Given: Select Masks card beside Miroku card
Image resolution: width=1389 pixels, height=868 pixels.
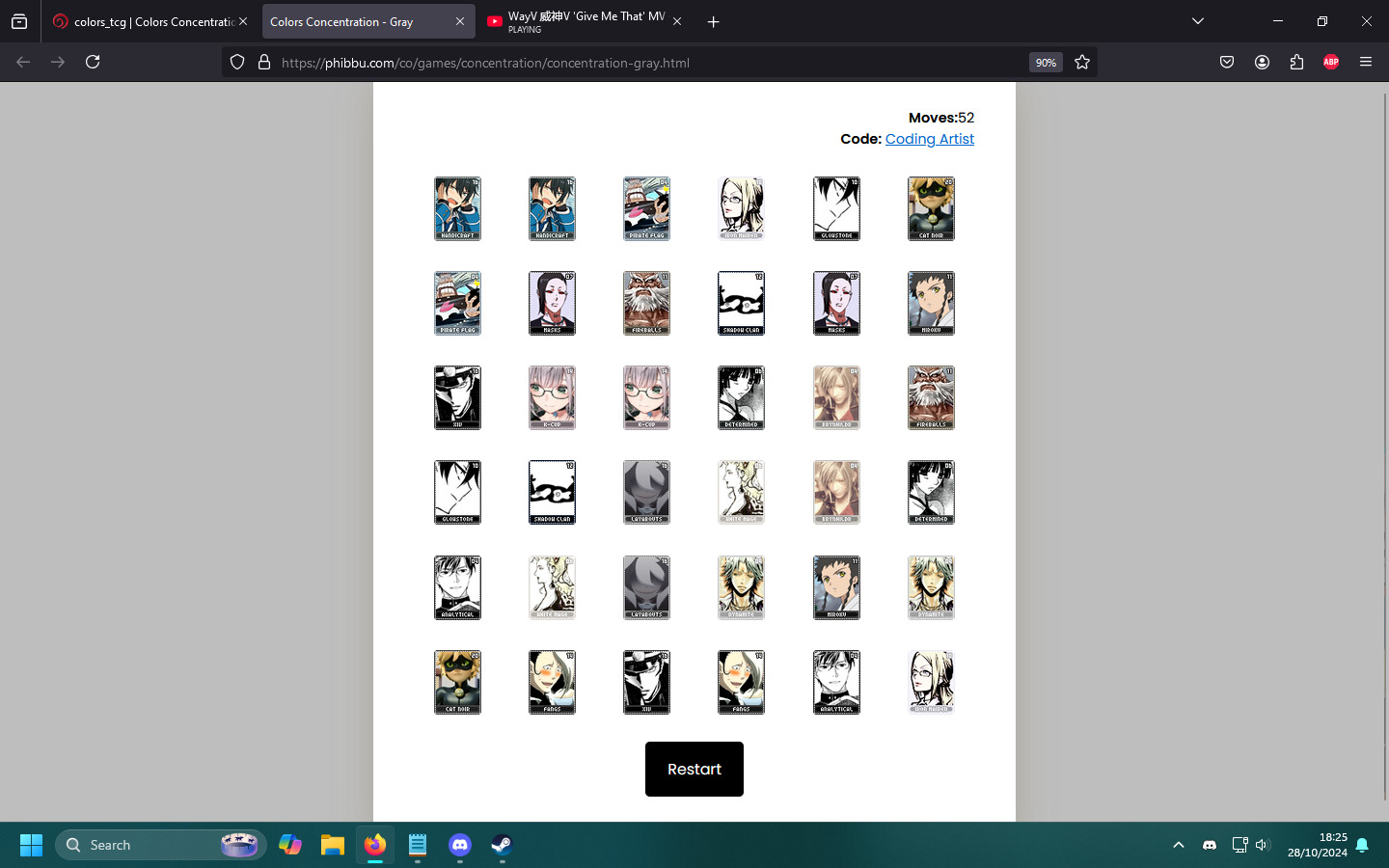Looking at the screenshot, I should [x=836, y=303].
